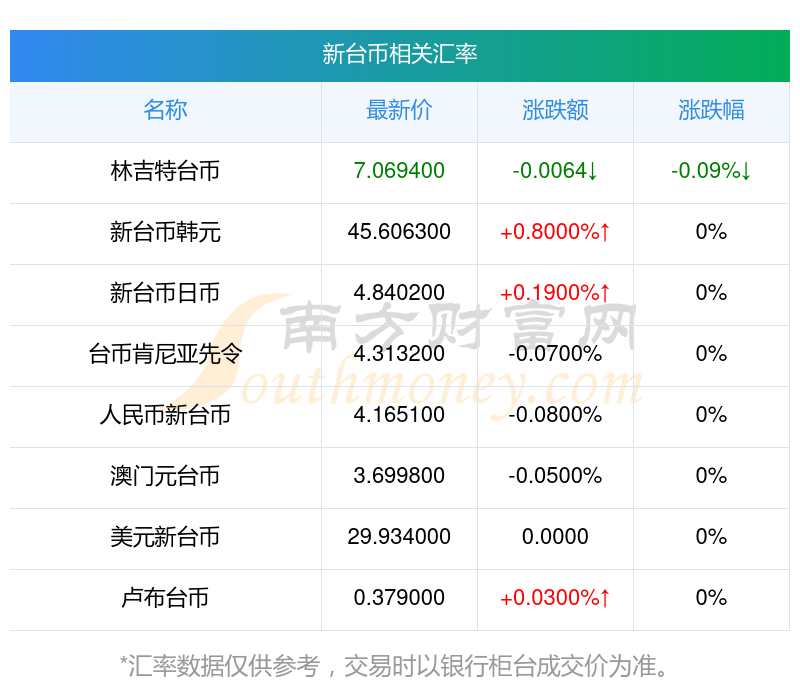Click the change value +0.8000%↑
Viewport: 800px width, 698px height.
tap(555, 232)
